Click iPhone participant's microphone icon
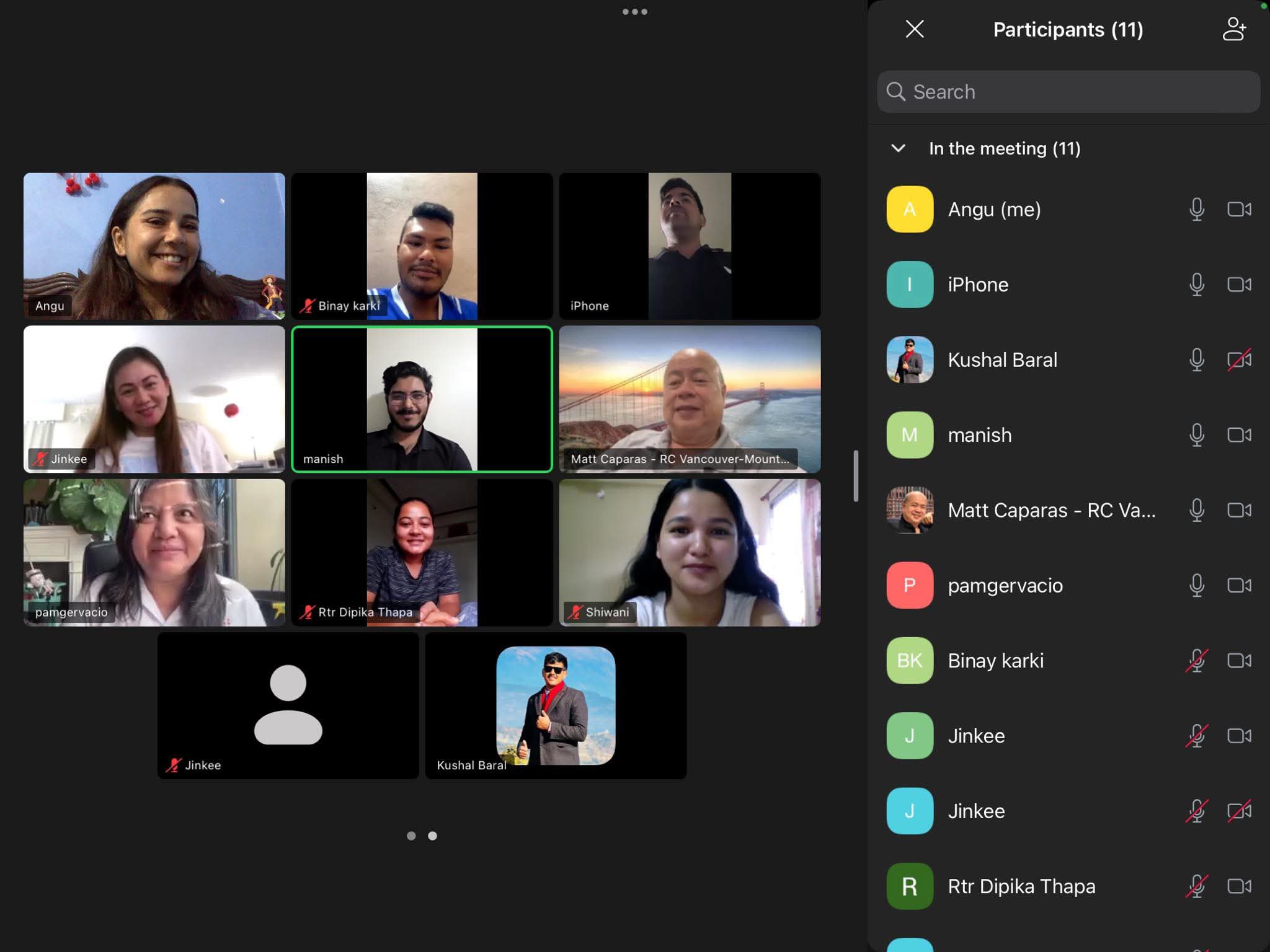 1197,284
